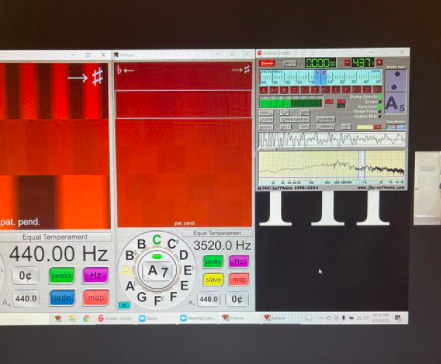Screen dimensions: 441x364
Task: Click purple Hz button in 3520.0 Hz window
Action: (x=239, y=261)
